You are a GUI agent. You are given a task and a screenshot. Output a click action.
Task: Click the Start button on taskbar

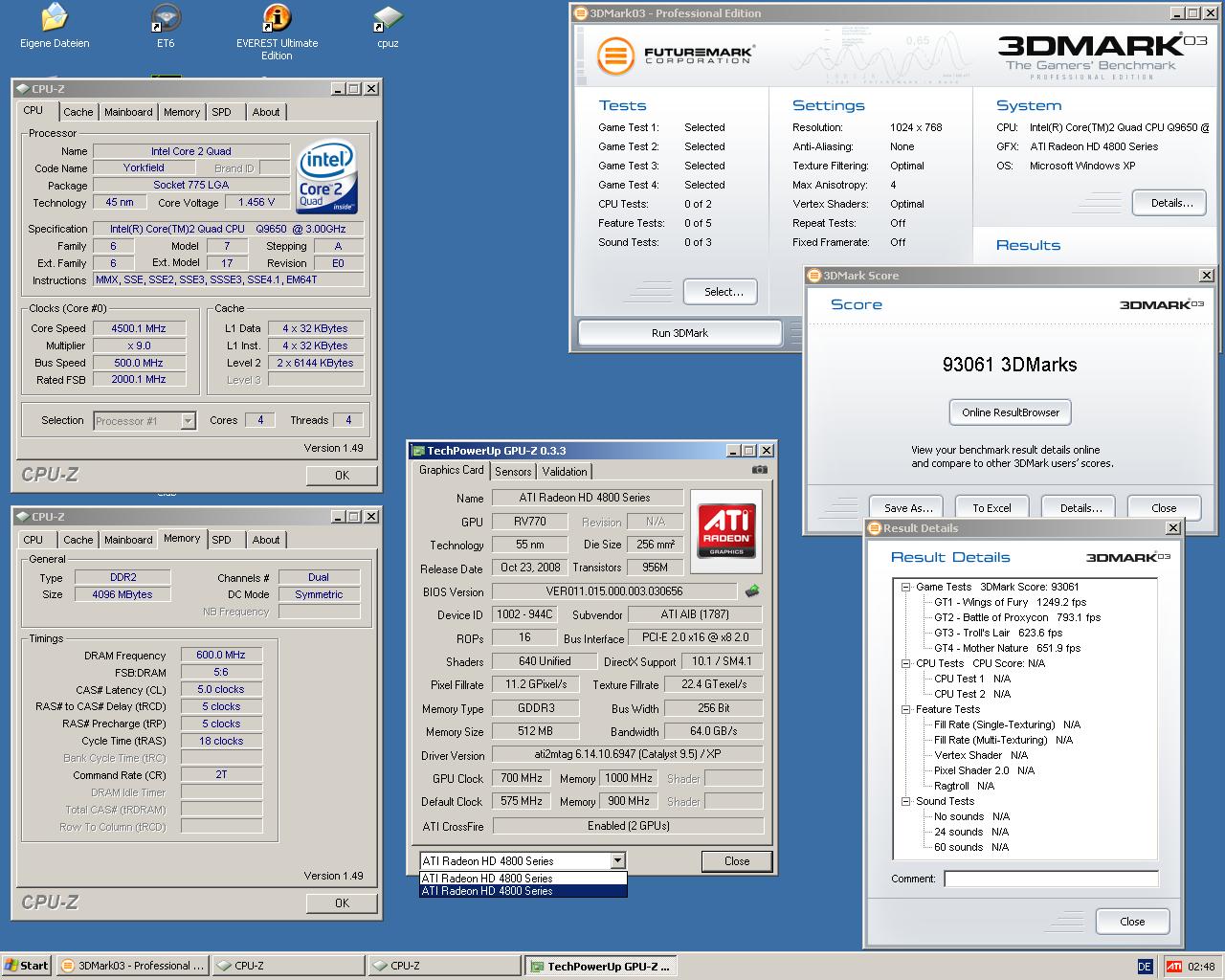(x=26, y=966)
